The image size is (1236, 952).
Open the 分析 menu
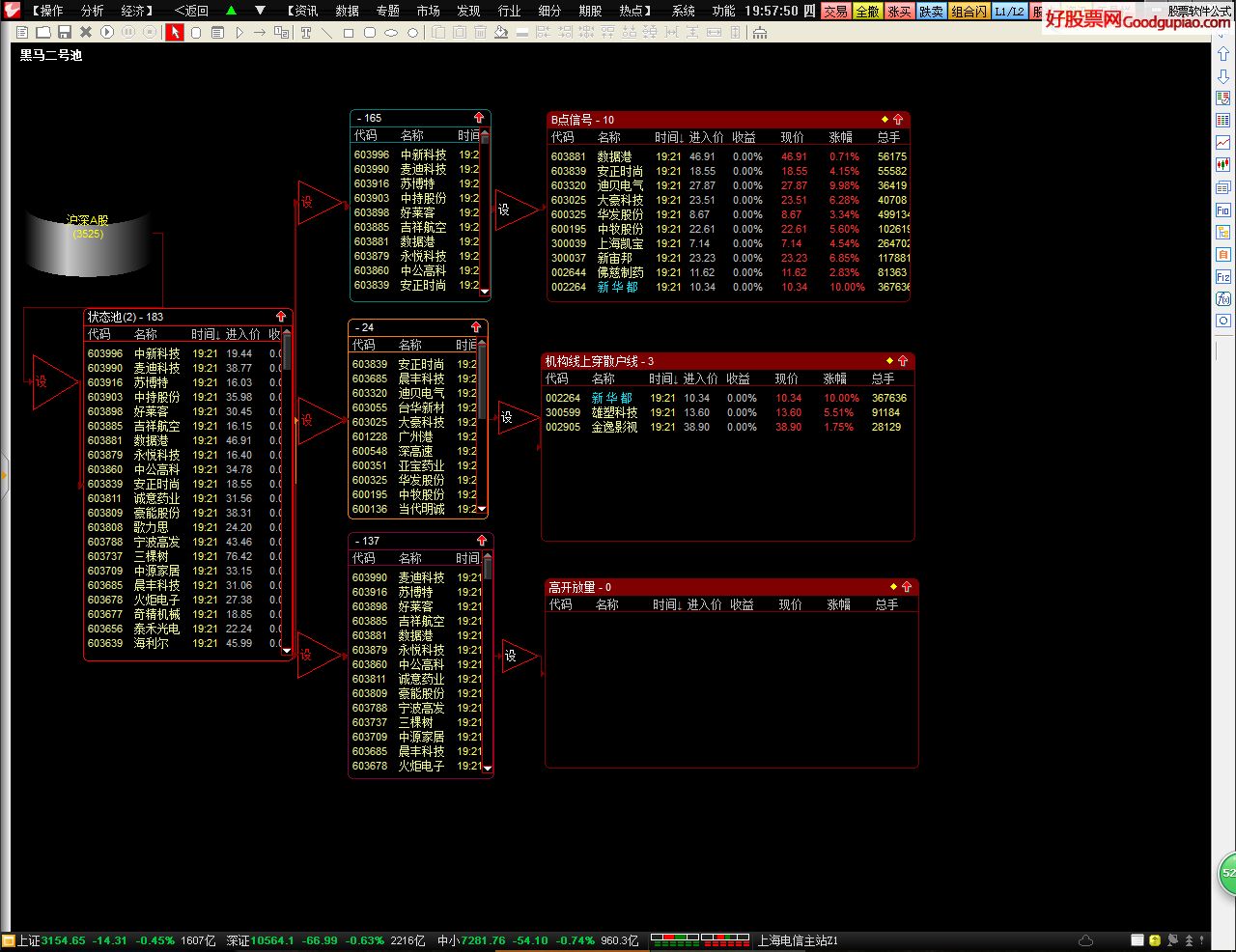[x=92, y=11]
